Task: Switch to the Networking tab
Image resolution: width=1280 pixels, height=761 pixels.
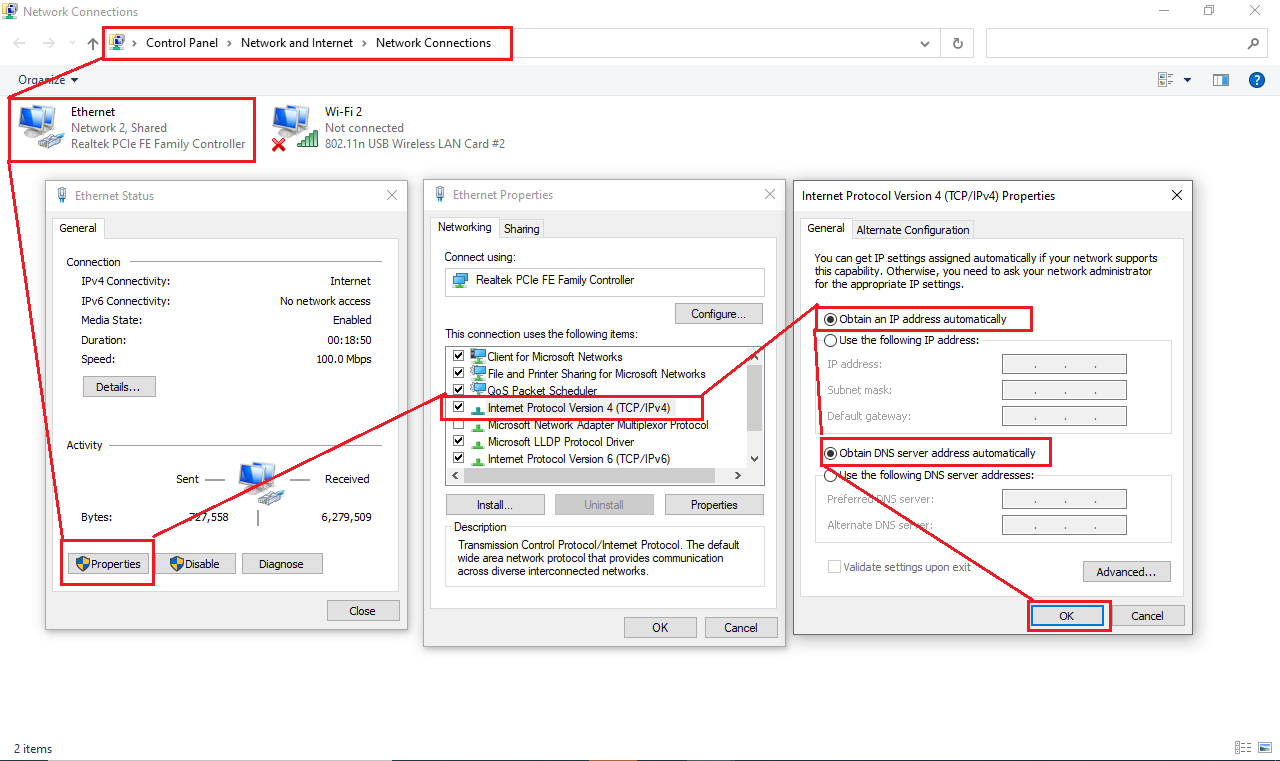Action: click(x=465, y=227)
